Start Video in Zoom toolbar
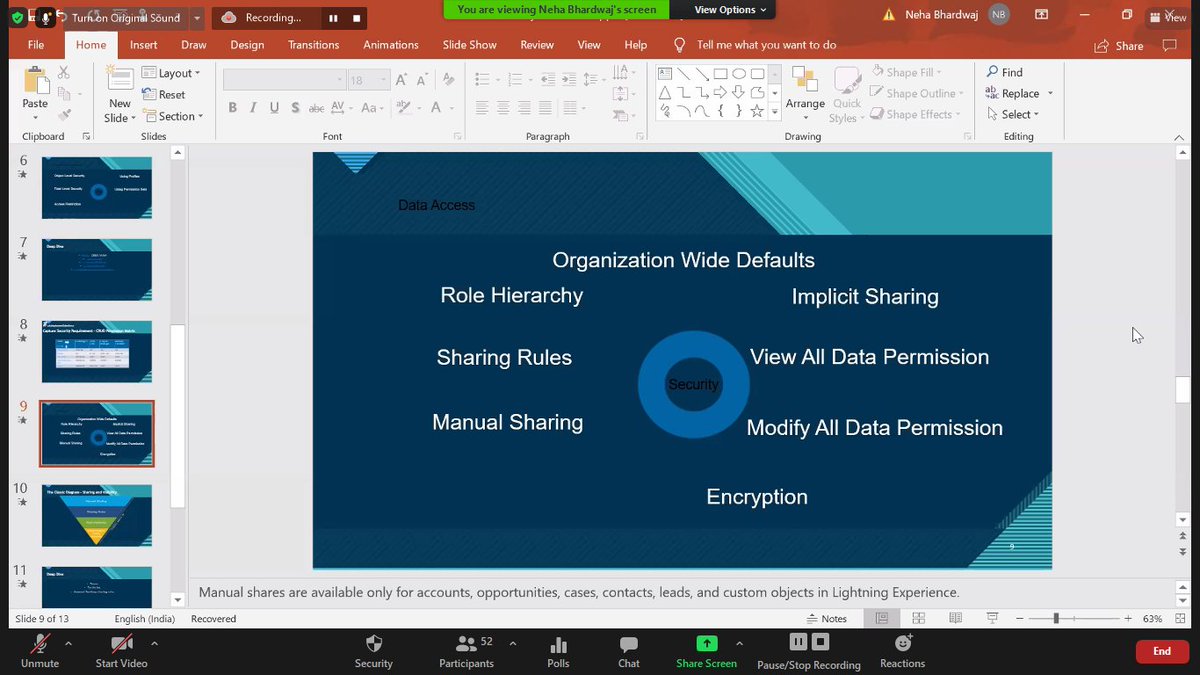 pyautogui.click(x=121, y=650)
